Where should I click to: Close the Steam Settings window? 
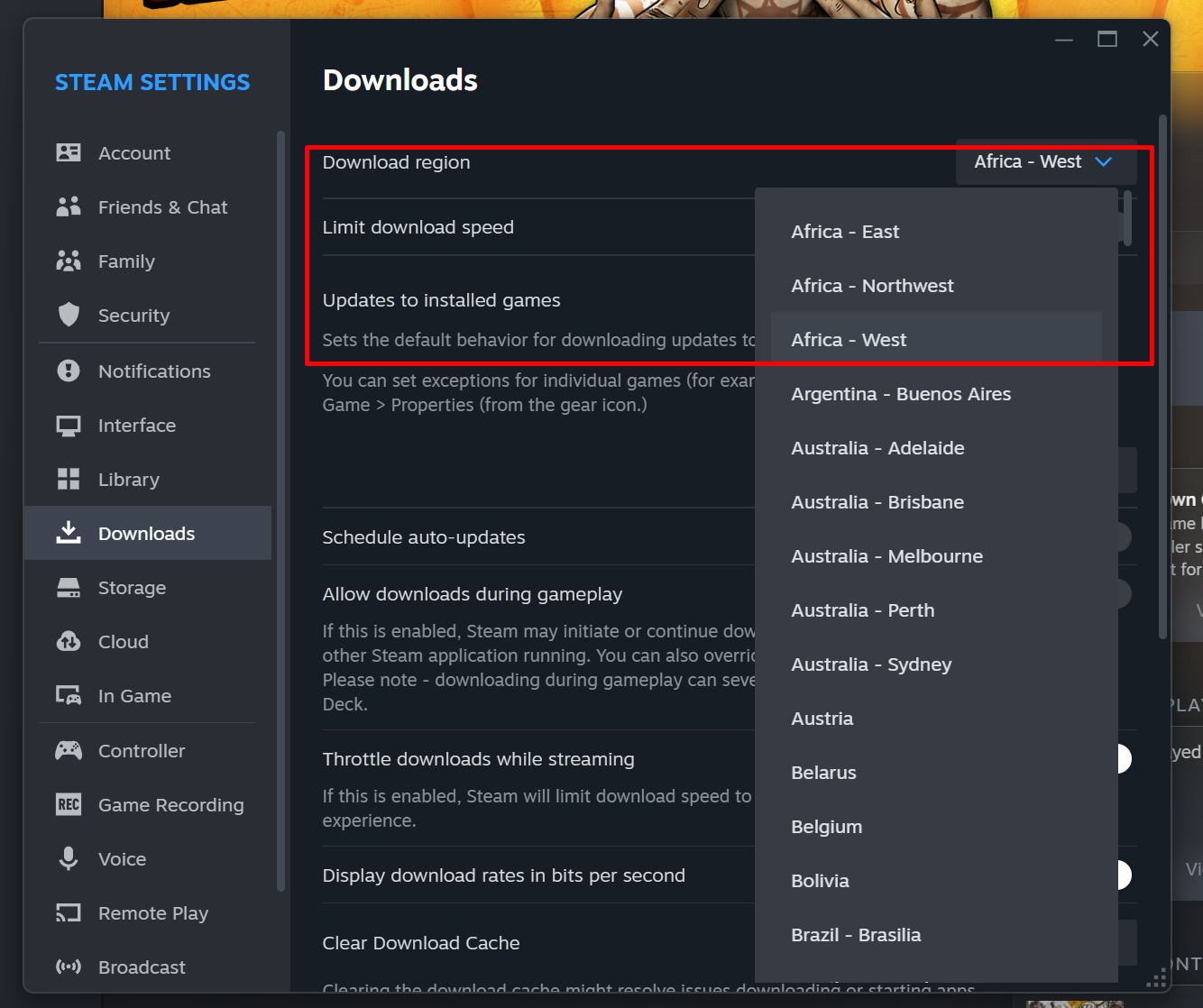tap(1151, 39)
